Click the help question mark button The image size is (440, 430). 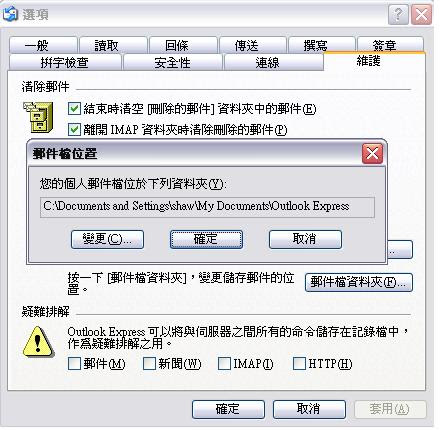(x=398, y=15)
